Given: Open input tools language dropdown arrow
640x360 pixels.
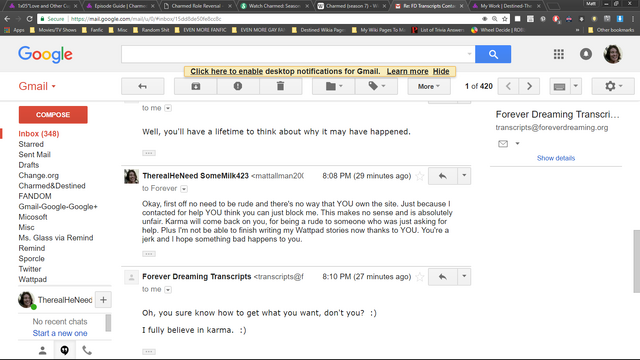Looking at the screenshot, I should (x=576, y=86).
